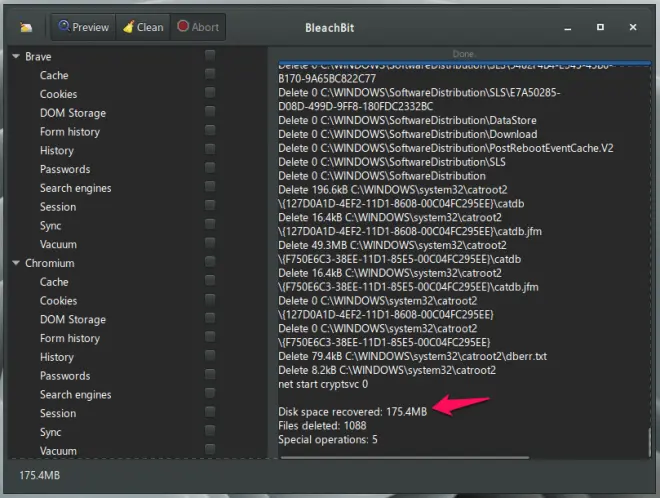Select Form history under Brave

pos(70,132)
